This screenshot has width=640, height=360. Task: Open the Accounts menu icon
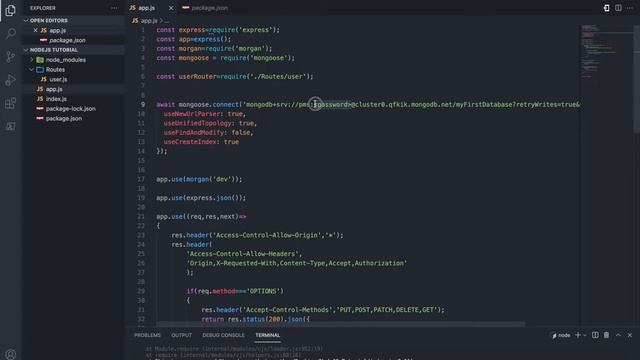coord(11,354)
